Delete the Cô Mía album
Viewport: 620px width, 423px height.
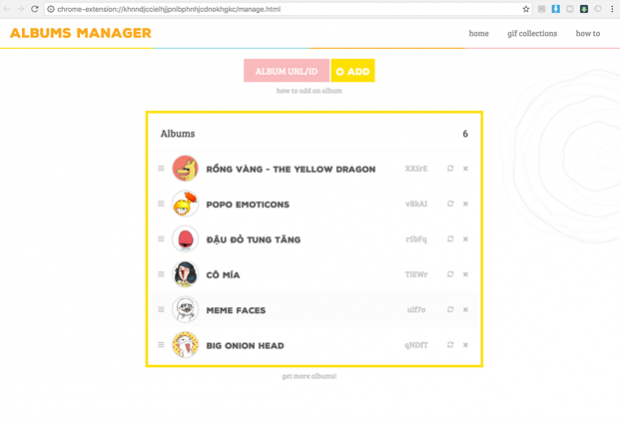pyautogui.click(x=465, y=275)
